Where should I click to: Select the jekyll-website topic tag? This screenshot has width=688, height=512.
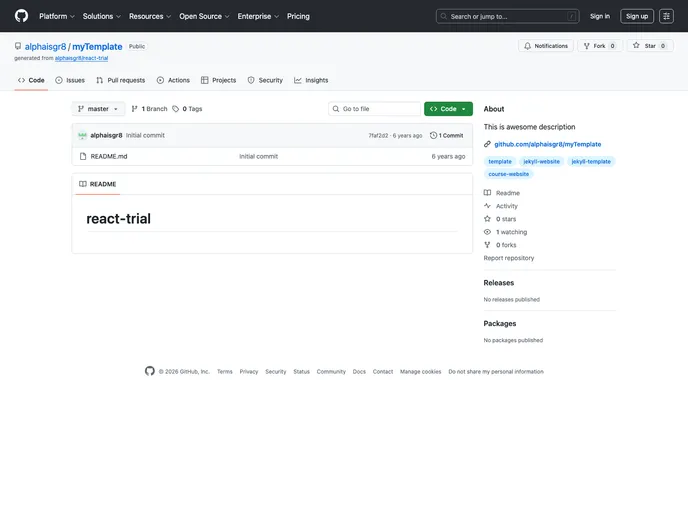click(x=542, y=161)
